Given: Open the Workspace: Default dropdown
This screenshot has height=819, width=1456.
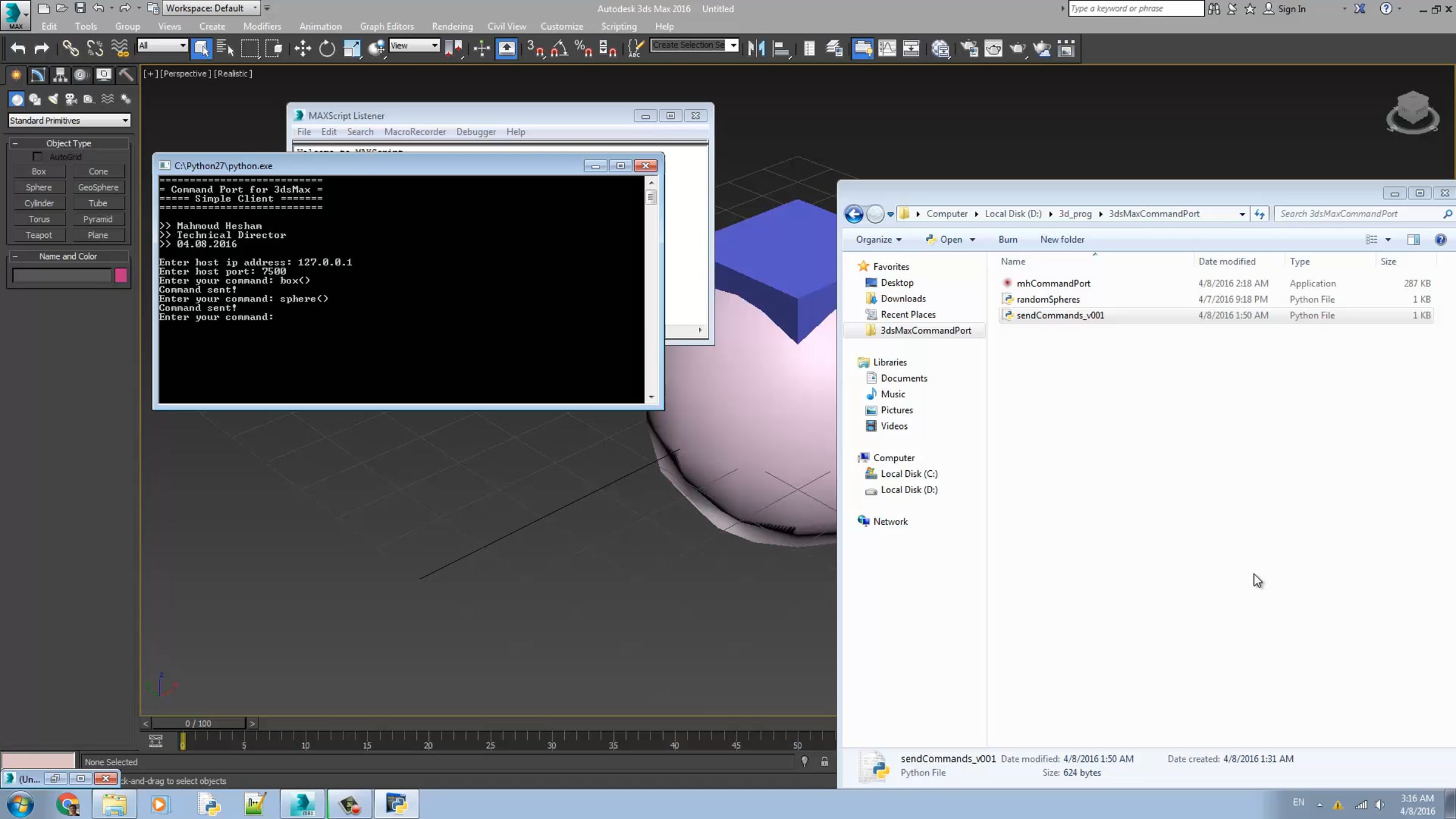Looking at the screenshot, I should click(x=211, y=8).
